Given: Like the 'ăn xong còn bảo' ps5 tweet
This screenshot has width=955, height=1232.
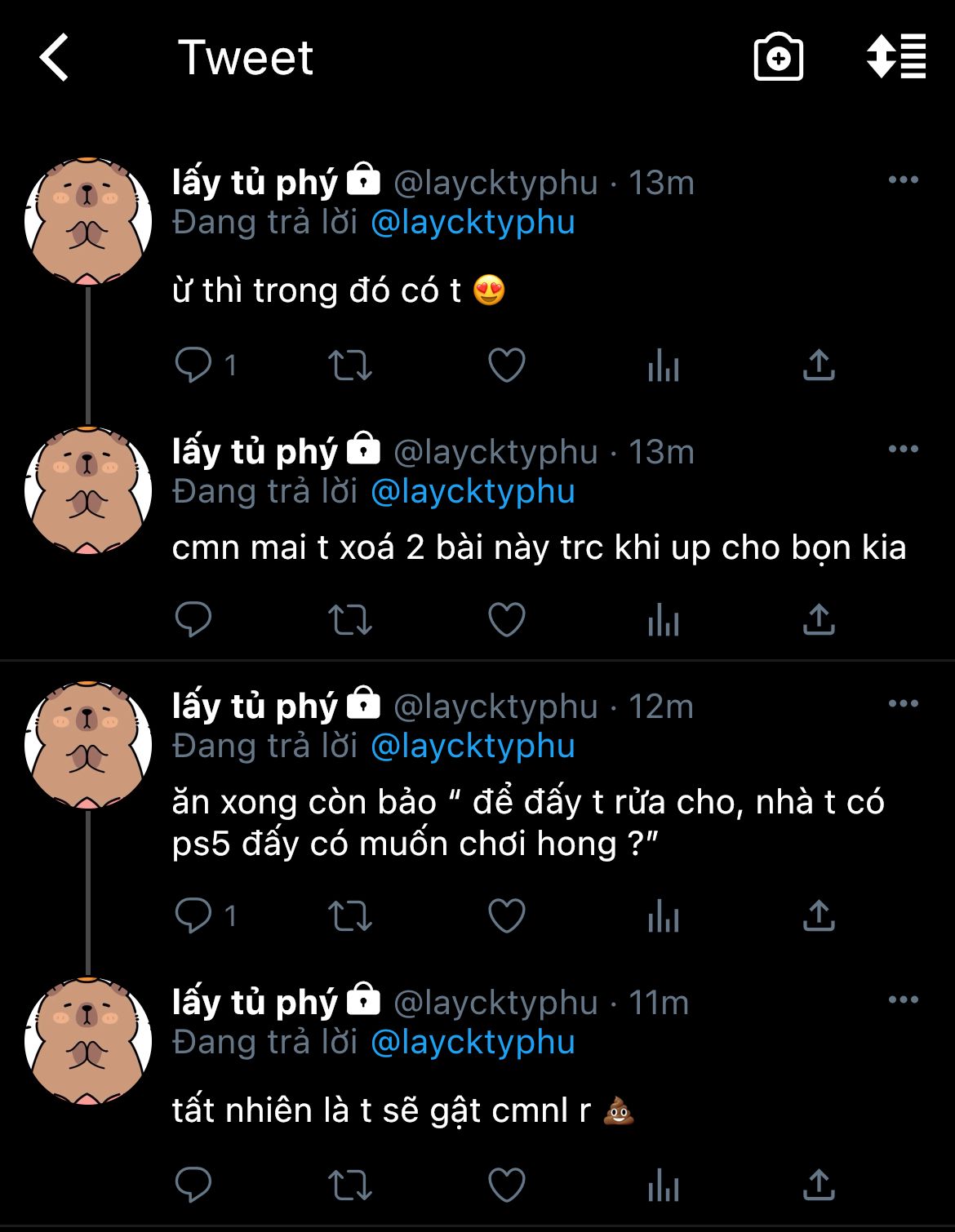Looking at the screenshot, I should tap(507, 915).
